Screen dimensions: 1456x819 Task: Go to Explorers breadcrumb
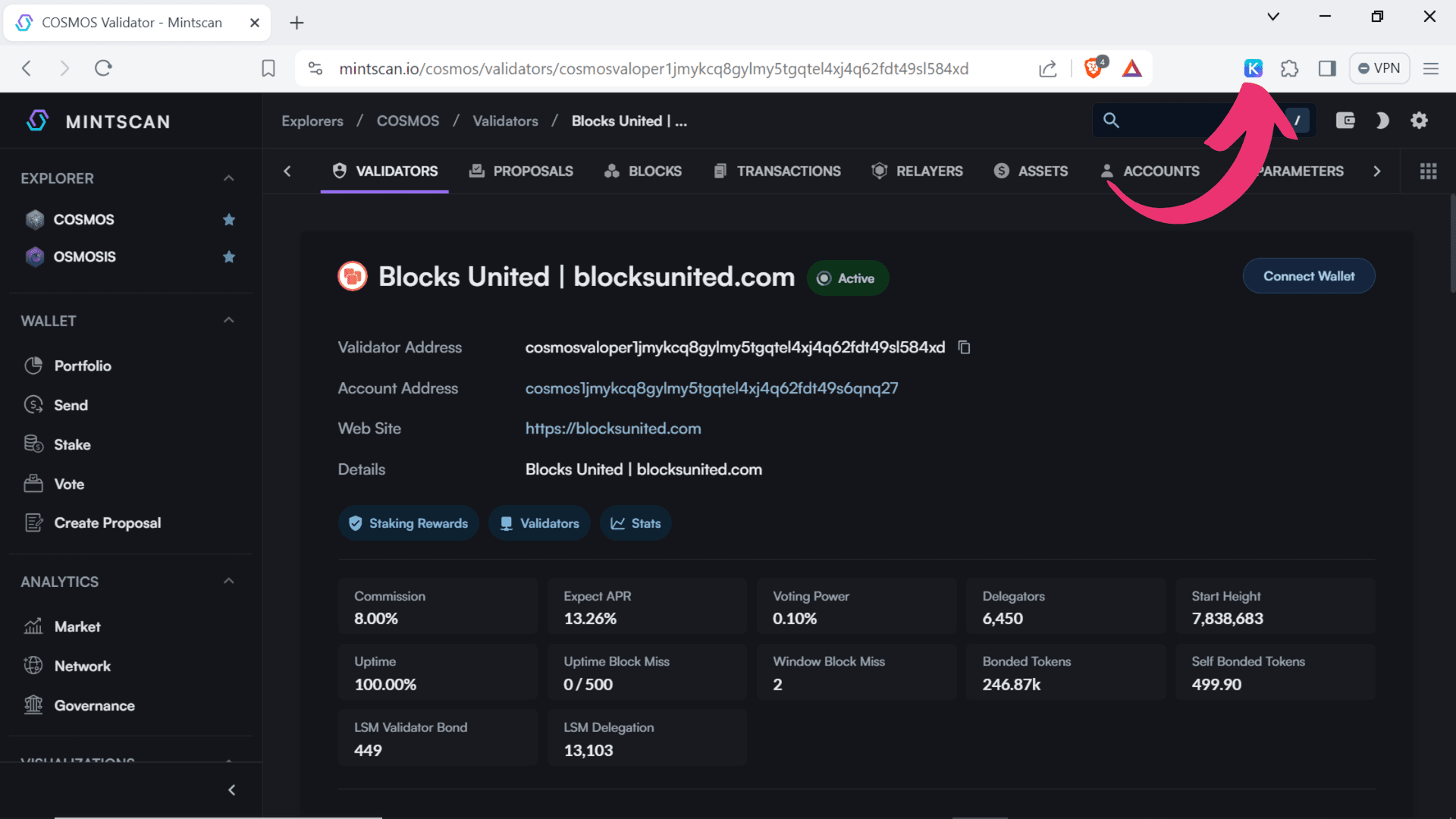point(312,121)
